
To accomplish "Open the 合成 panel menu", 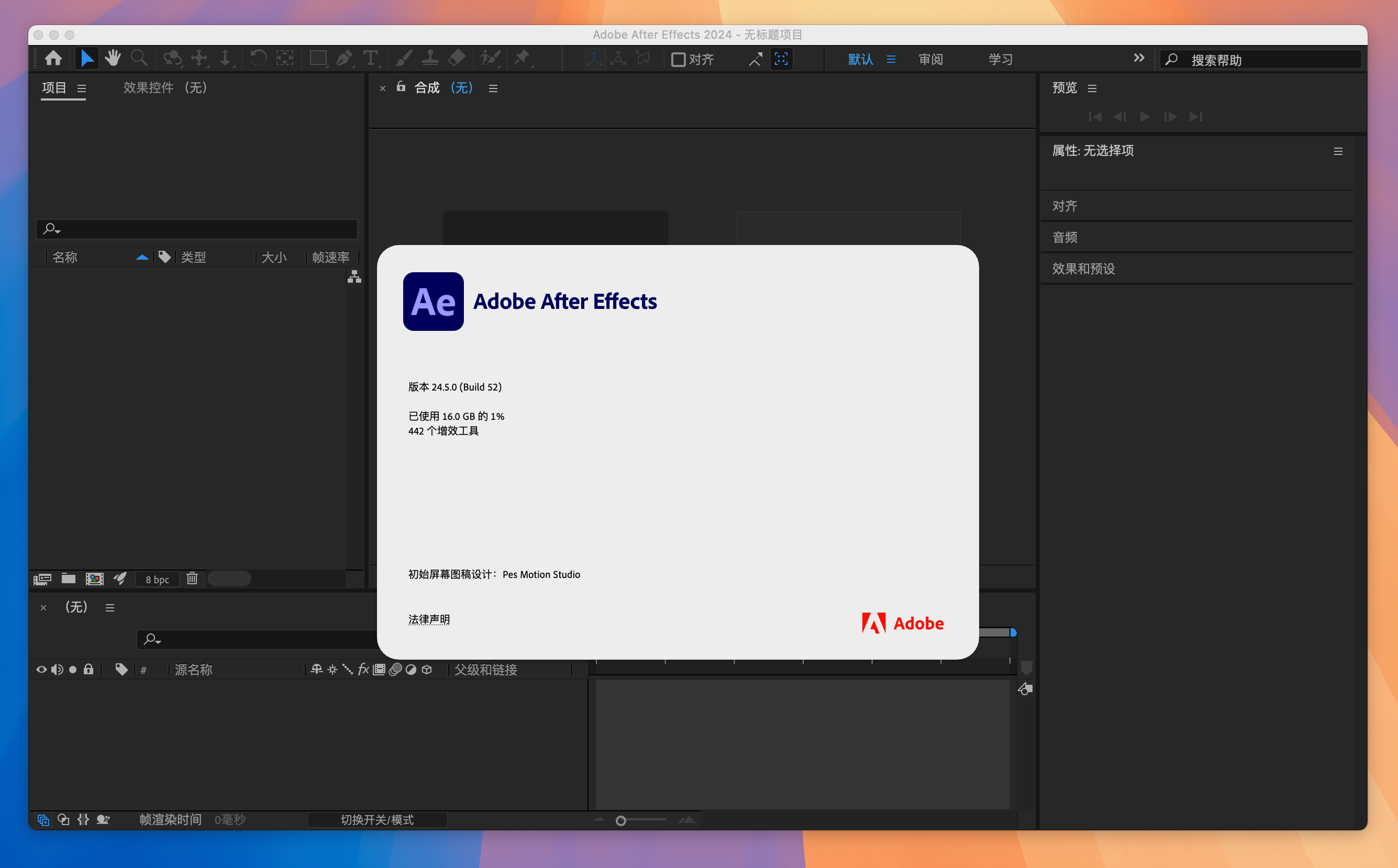I will coord(493,88).
